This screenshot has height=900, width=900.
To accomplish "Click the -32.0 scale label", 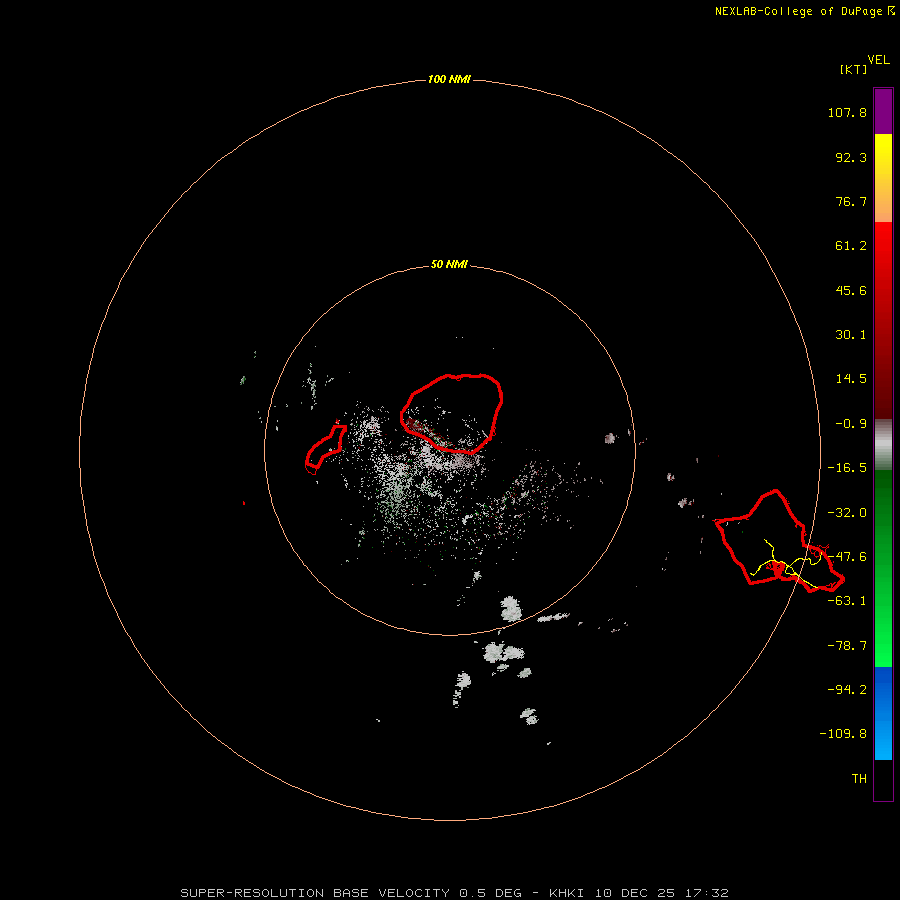I will click(x=847, y=513).
